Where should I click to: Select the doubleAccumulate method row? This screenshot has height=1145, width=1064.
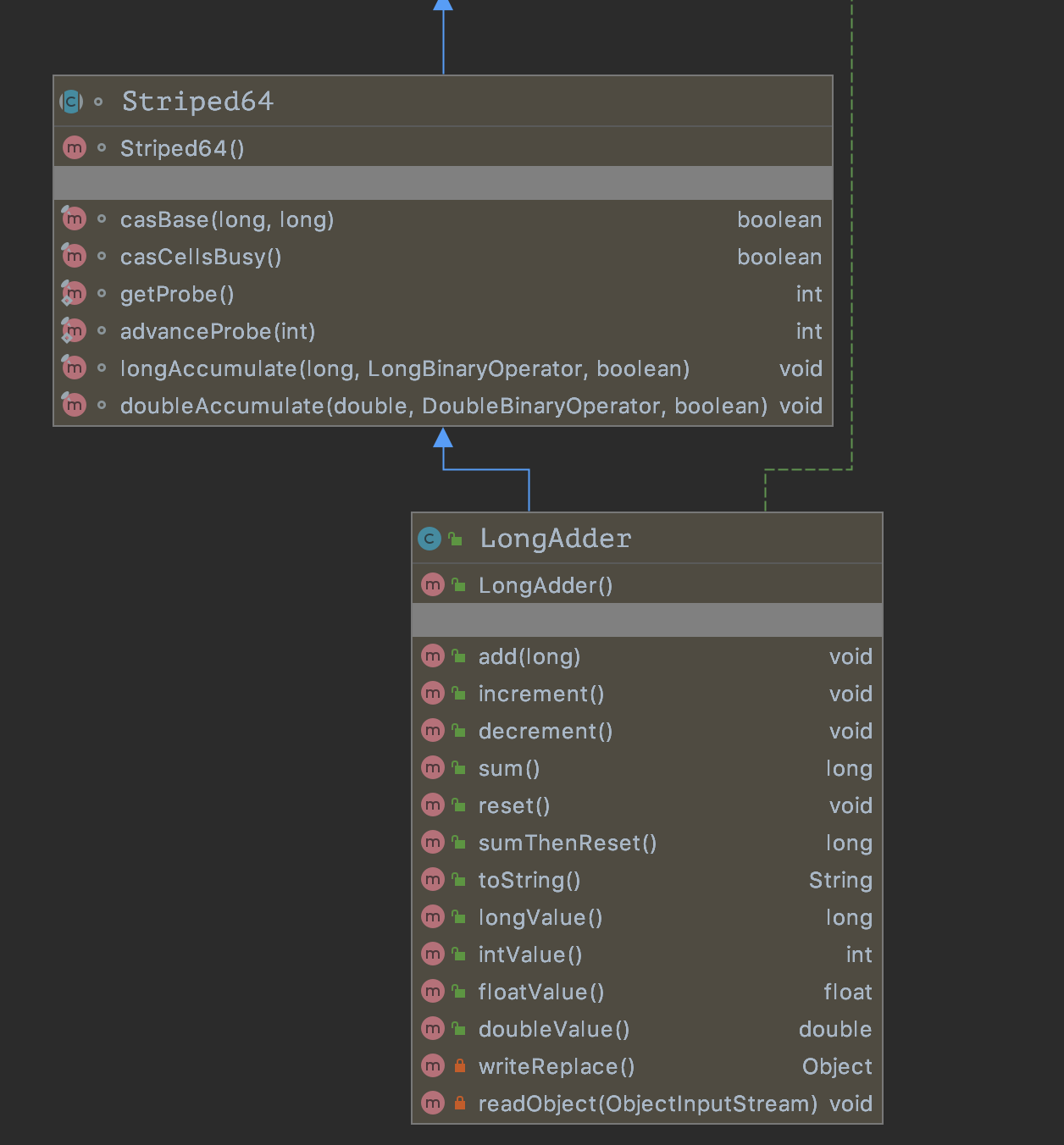tap(443, 407)
